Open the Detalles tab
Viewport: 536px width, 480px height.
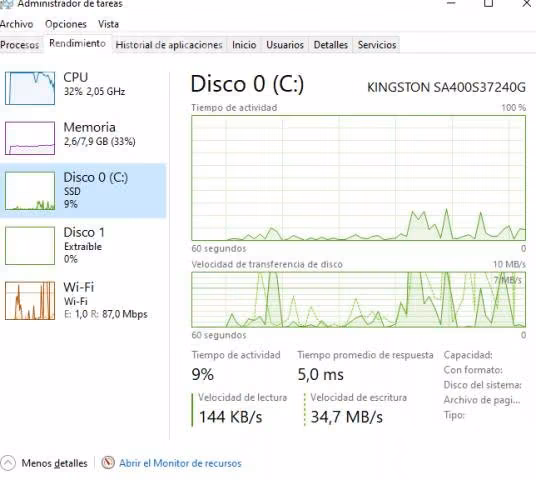[331, 45]
